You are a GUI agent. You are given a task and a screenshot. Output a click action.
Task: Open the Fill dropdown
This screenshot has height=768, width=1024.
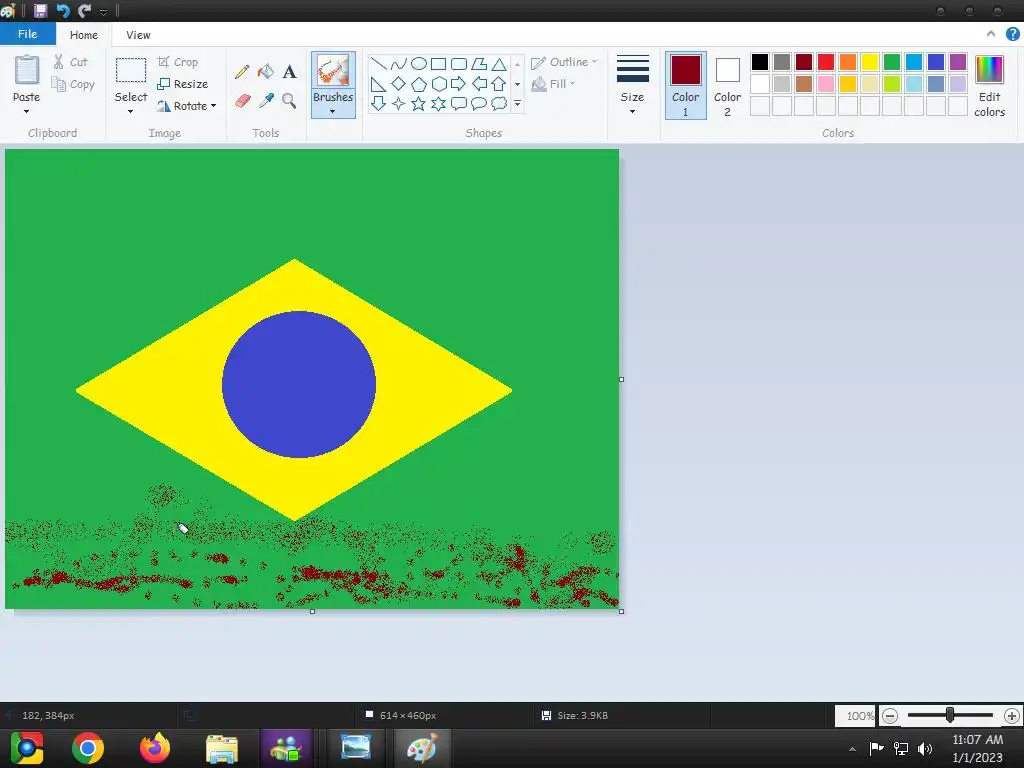(x=553, y=84)
